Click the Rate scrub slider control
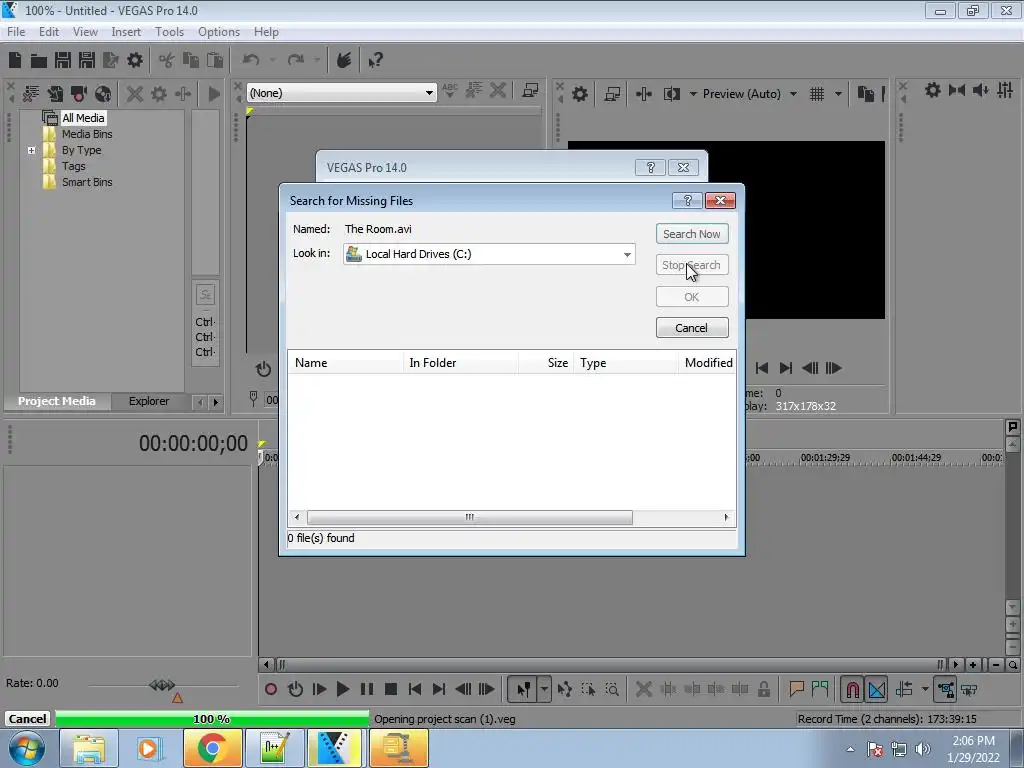Image resolution: width=1024 pixels, height=768 pixels. pos(162,685)
